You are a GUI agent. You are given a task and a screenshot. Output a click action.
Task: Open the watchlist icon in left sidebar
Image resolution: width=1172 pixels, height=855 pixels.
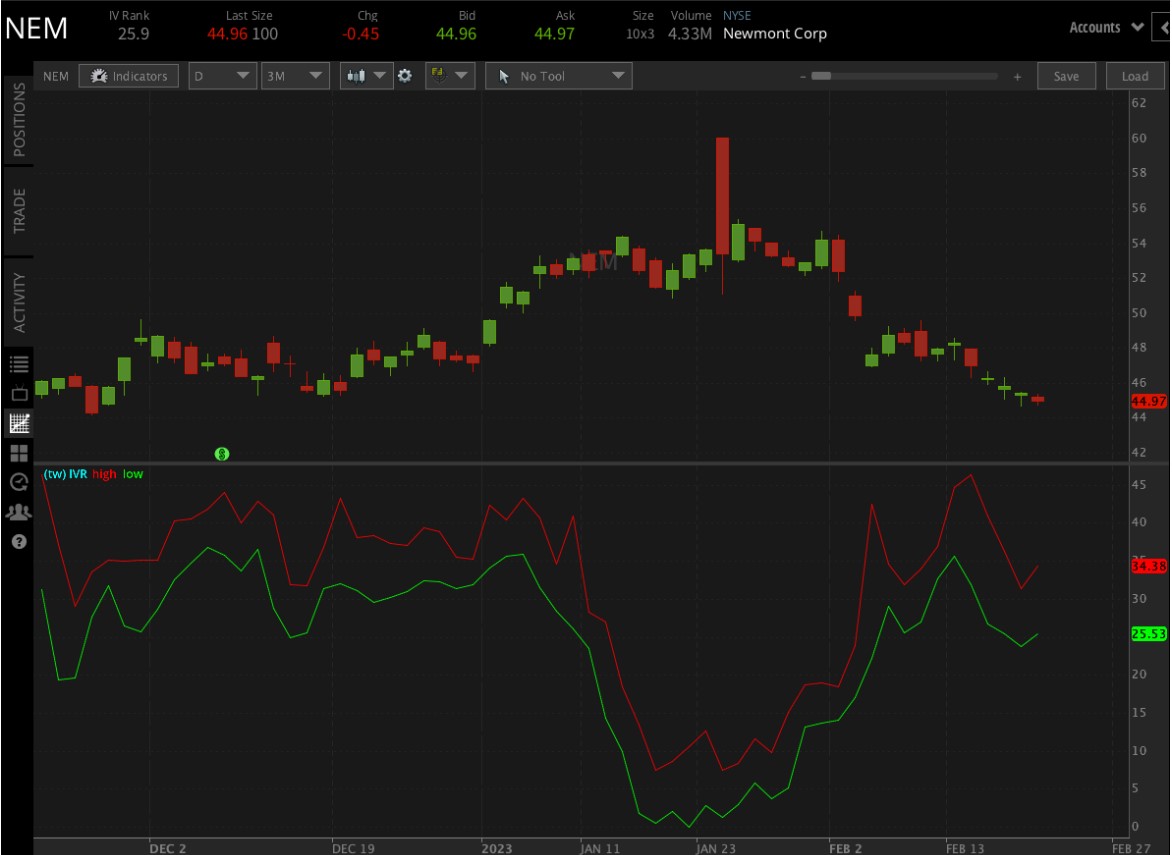click(19, 364)
